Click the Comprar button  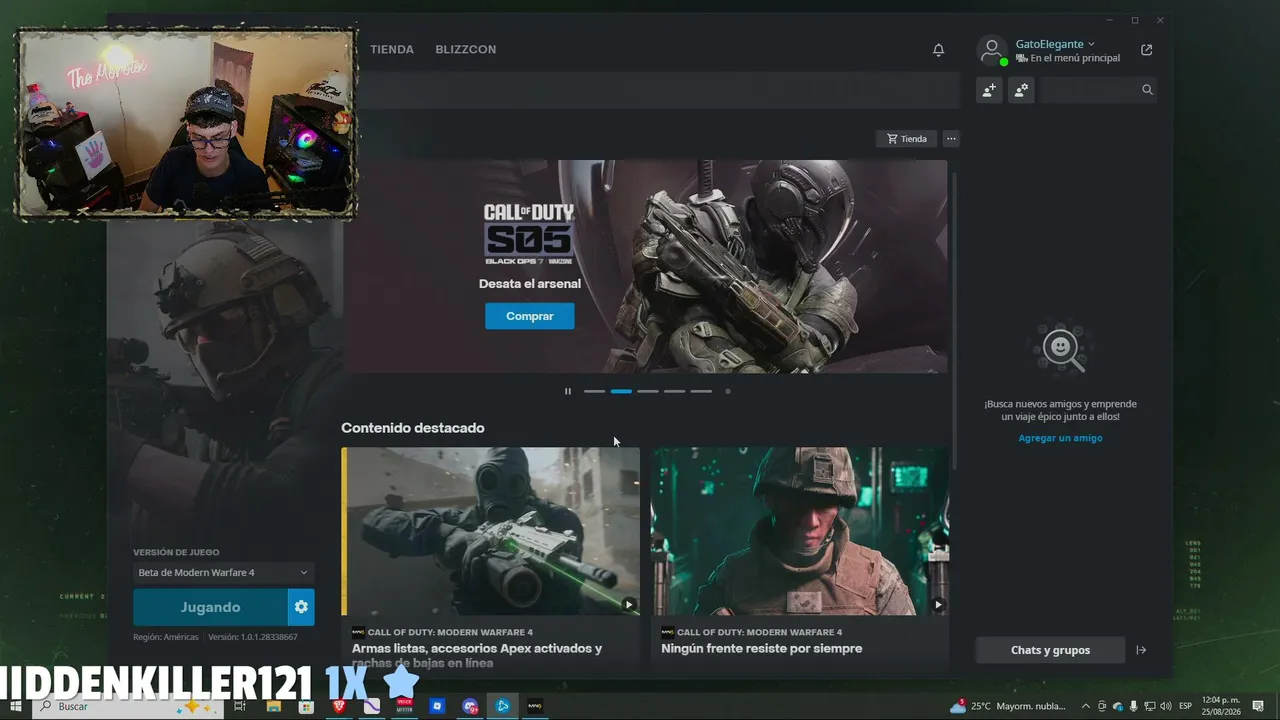coord(530,316)
